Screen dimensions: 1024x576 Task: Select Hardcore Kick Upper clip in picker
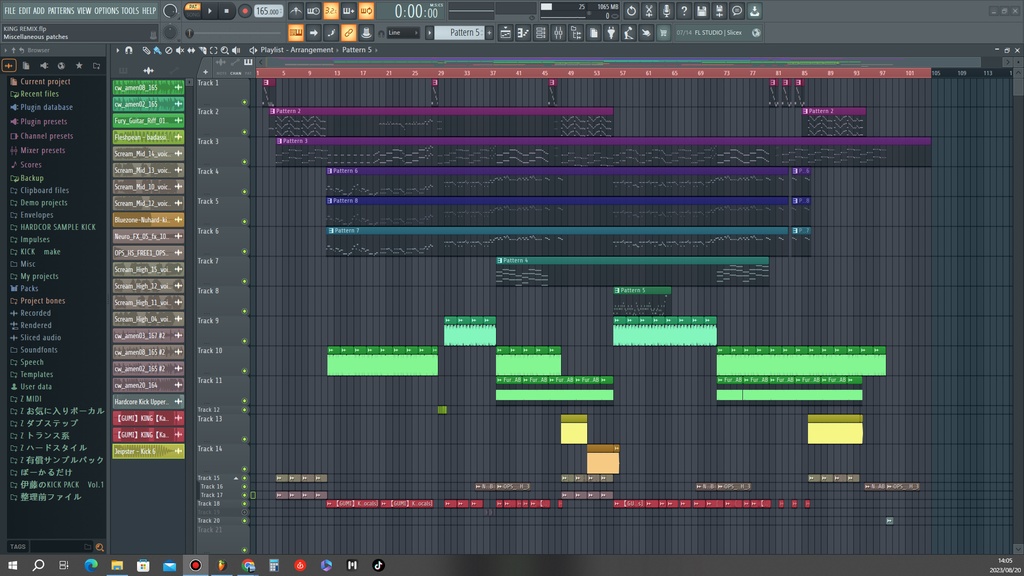[x=148, y=402]
